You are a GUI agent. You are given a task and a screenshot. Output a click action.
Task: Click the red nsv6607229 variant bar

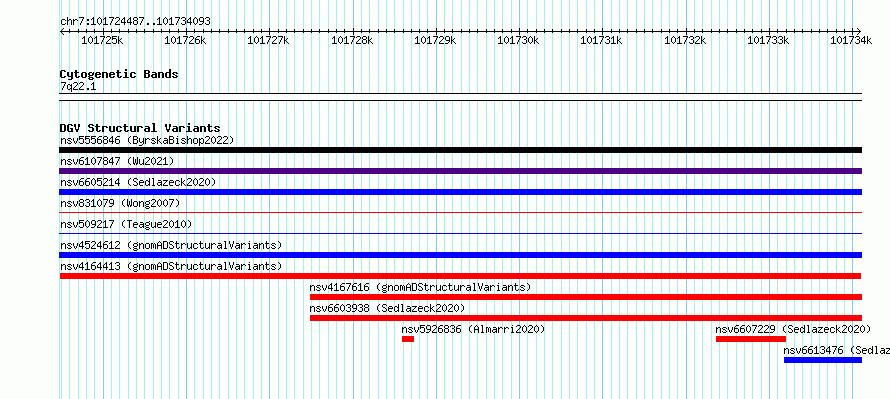click(750, 339)
